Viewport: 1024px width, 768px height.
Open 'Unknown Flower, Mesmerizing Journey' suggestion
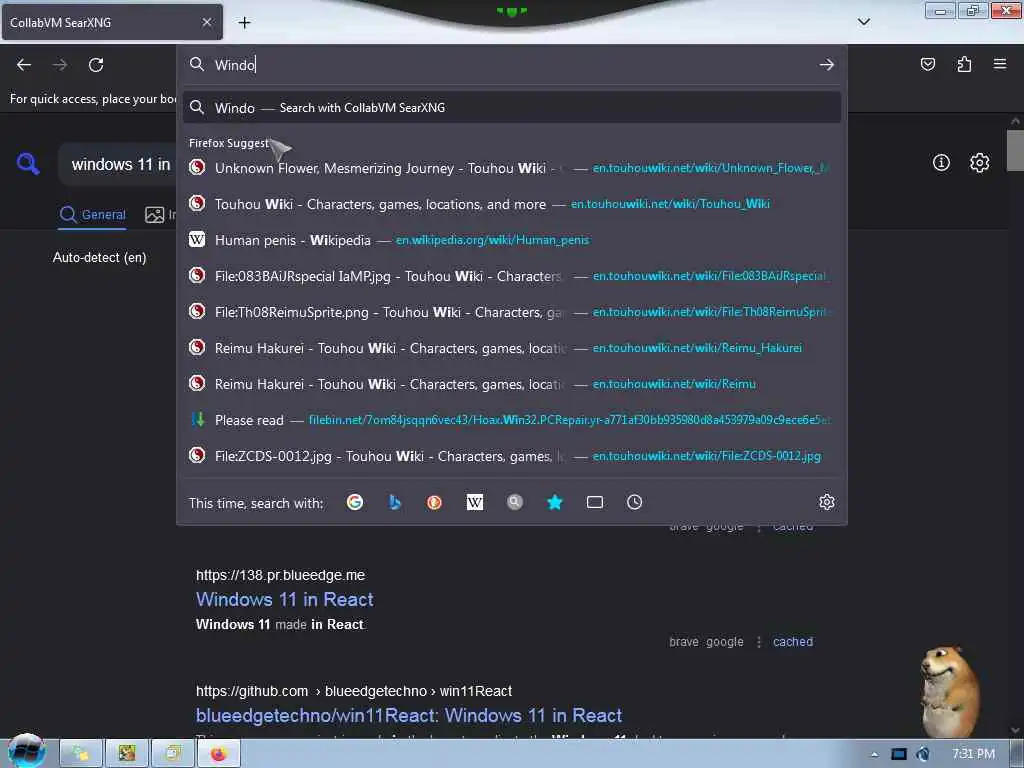coord(512,168)
